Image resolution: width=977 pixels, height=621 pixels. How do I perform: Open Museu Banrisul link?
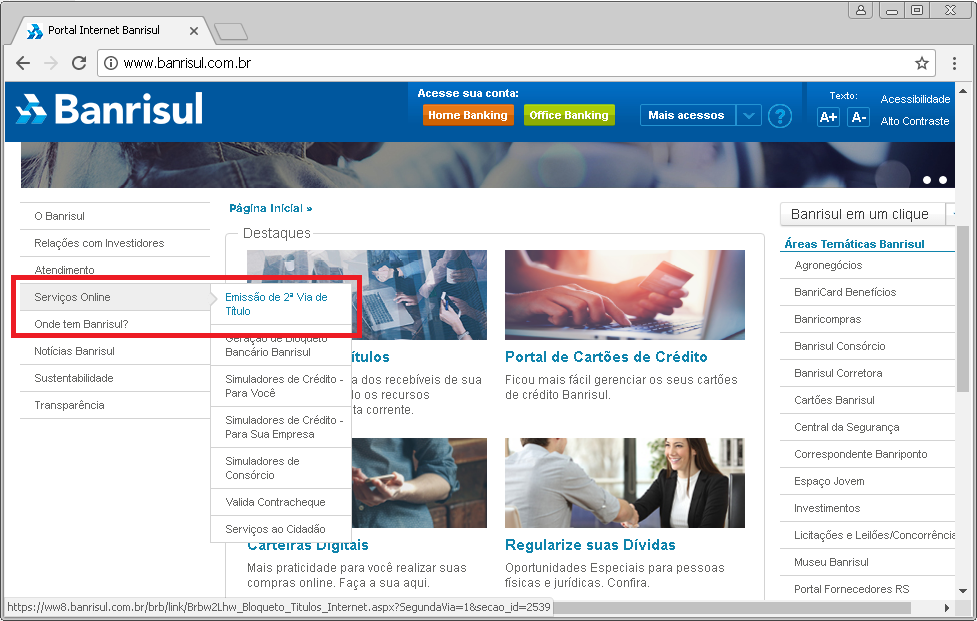[831, 562]
